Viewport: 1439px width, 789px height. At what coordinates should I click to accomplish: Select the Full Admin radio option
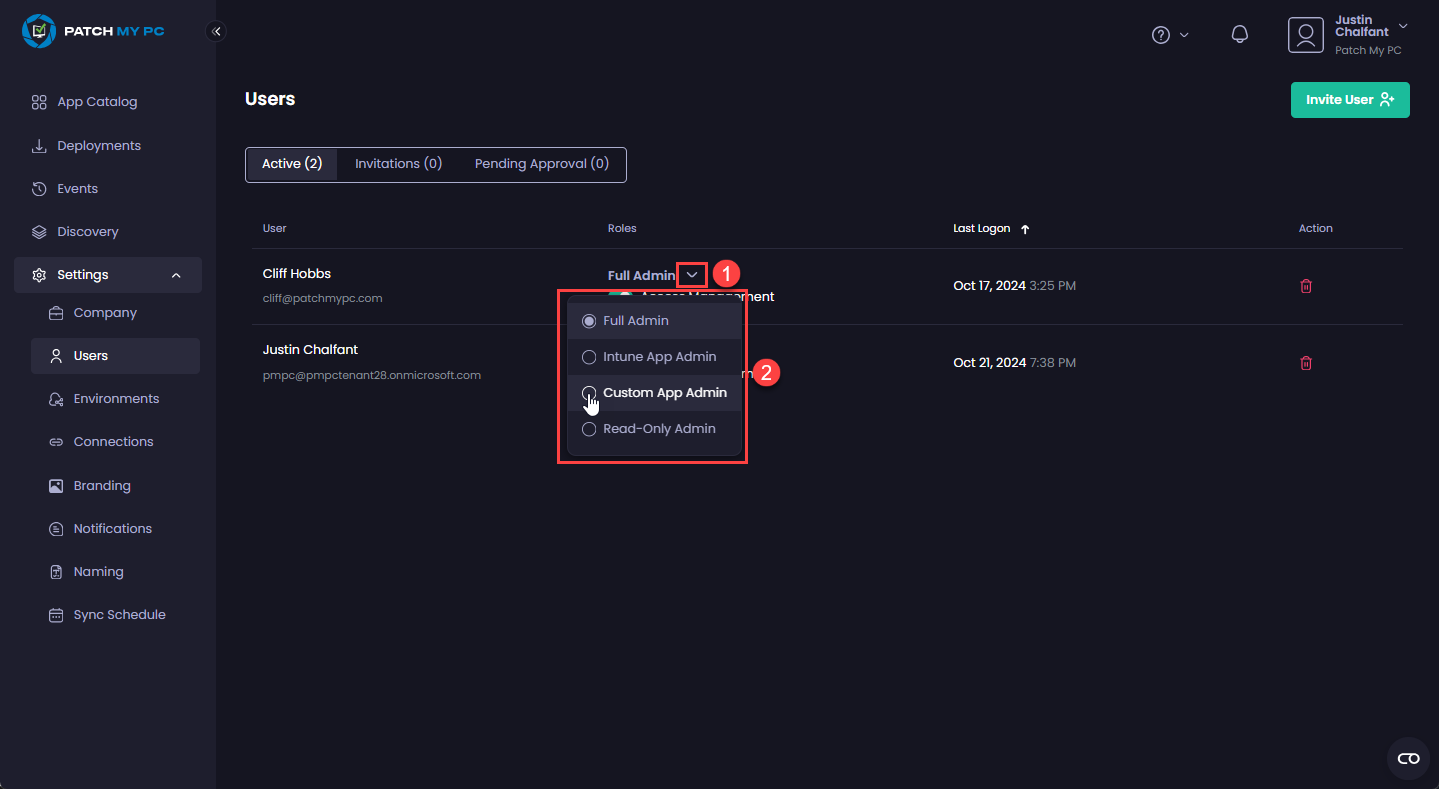coord(589,321)
